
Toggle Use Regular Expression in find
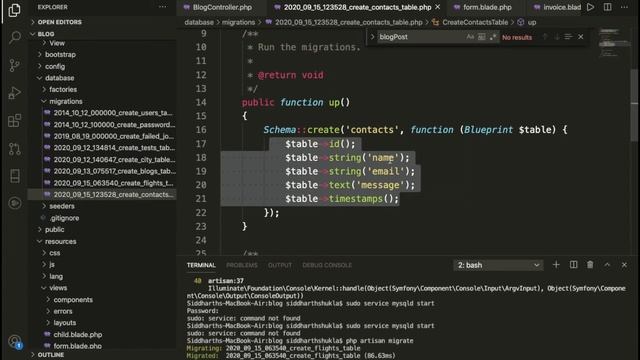click(x=493, y=37)
